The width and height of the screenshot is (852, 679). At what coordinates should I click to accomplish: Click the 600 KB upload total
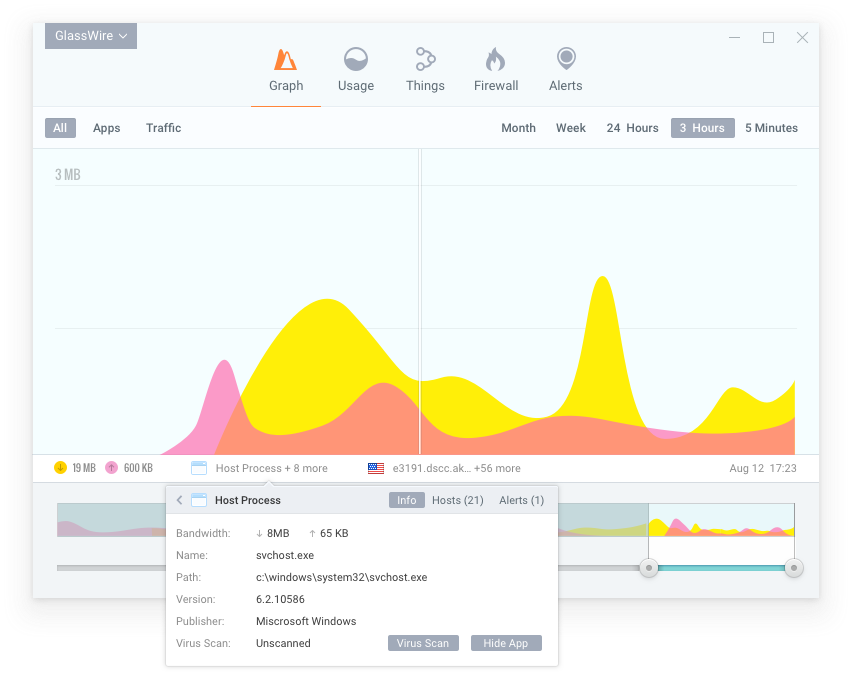click(x=139, y=468)
